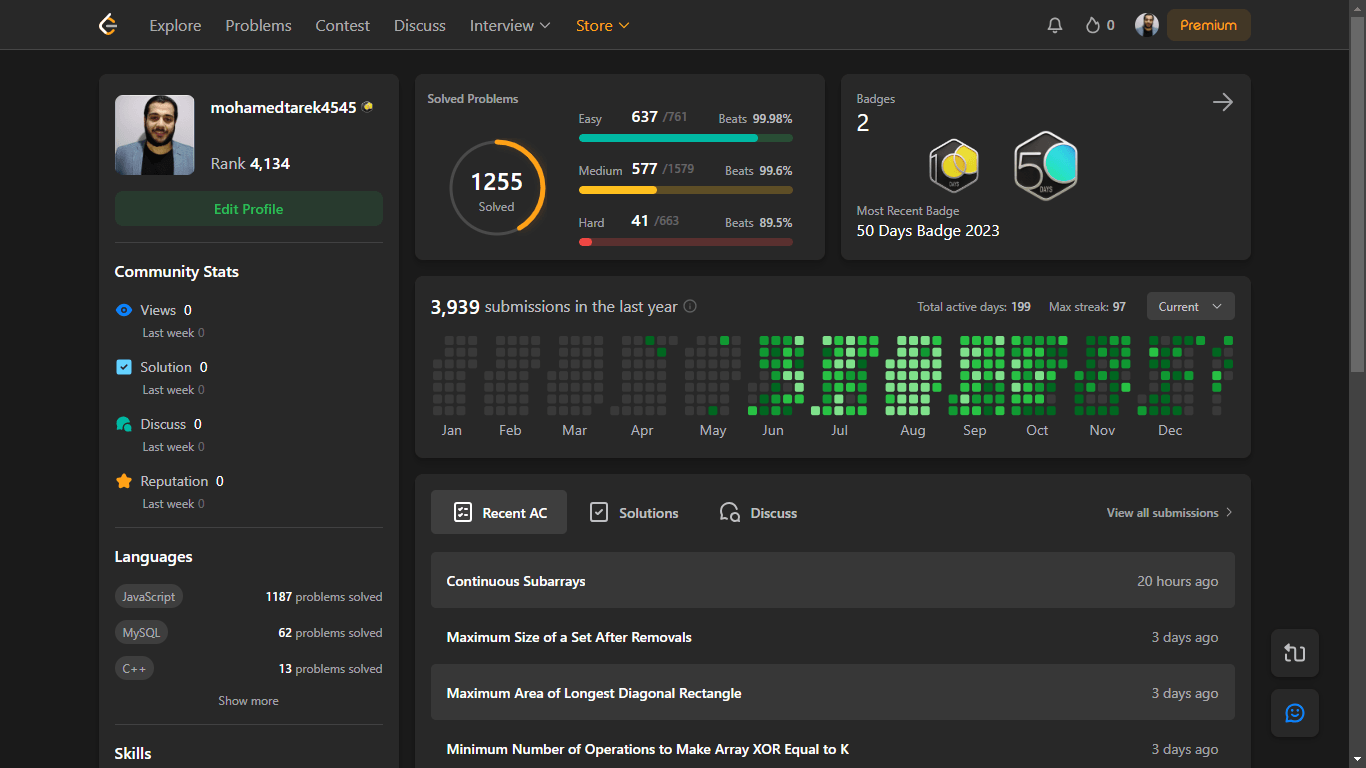
Task: Click the 1187 problems solved text
Action: [x=324, y=597]
